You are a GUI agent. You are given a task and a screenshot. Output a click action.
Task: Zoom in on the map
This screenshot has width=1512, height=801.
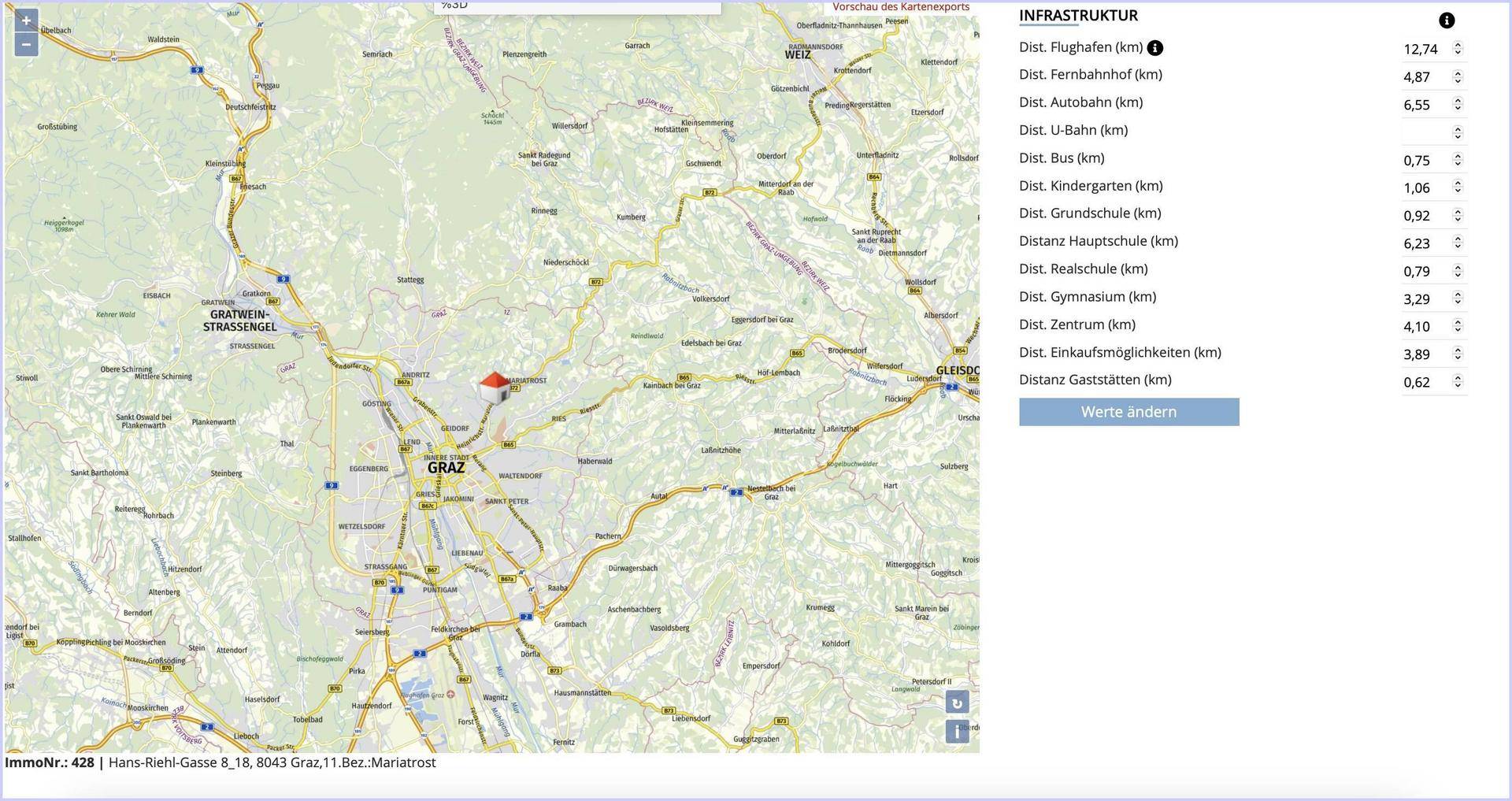click(x=26, y=21)
